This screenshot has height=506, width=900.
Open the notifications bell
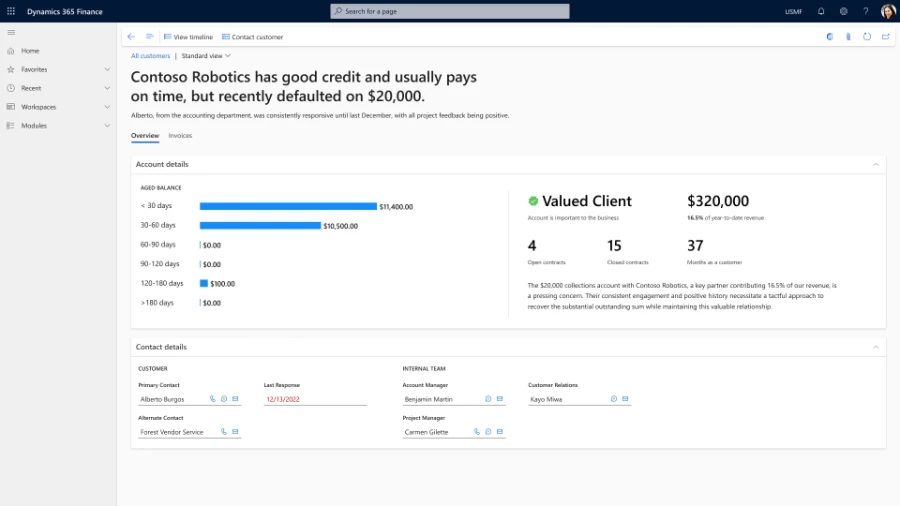821,11
